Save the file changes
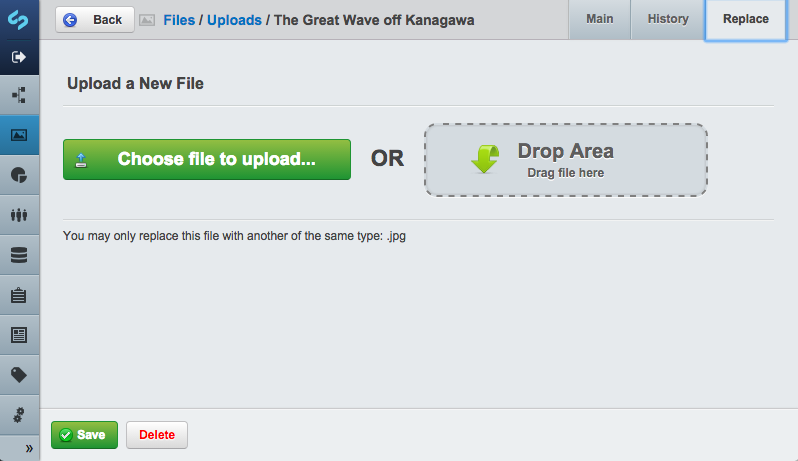798x461 pixels. click(x=84, y=435)
